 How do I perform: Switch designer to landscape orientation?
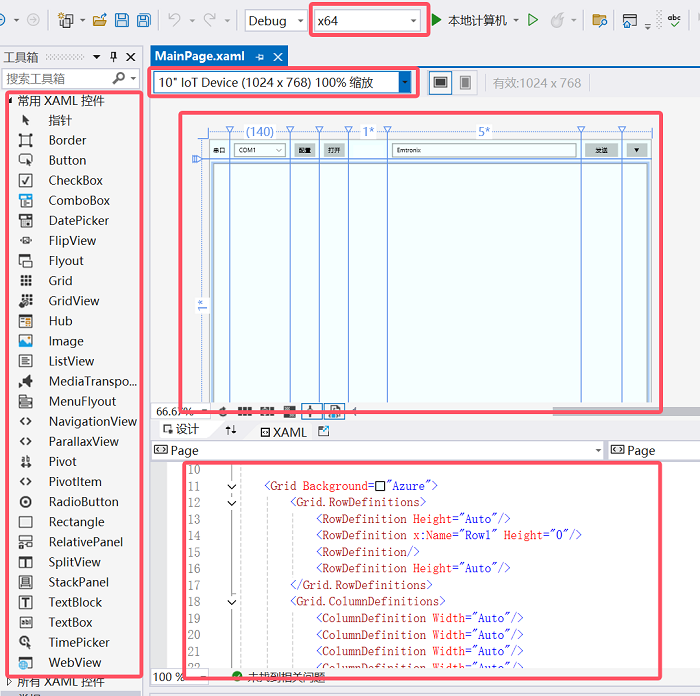tap(440, 83)
